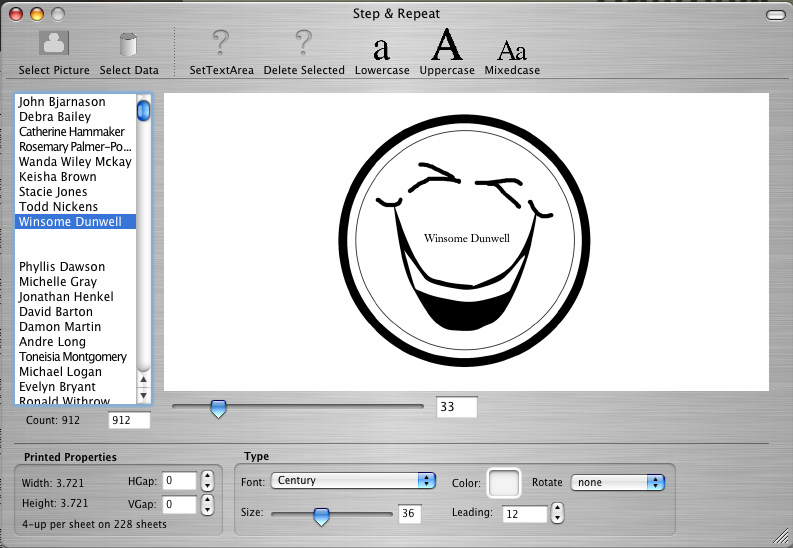Apply Mixedcase text formatting
This screenshot has height=548, width=793.
pos(512,48)
